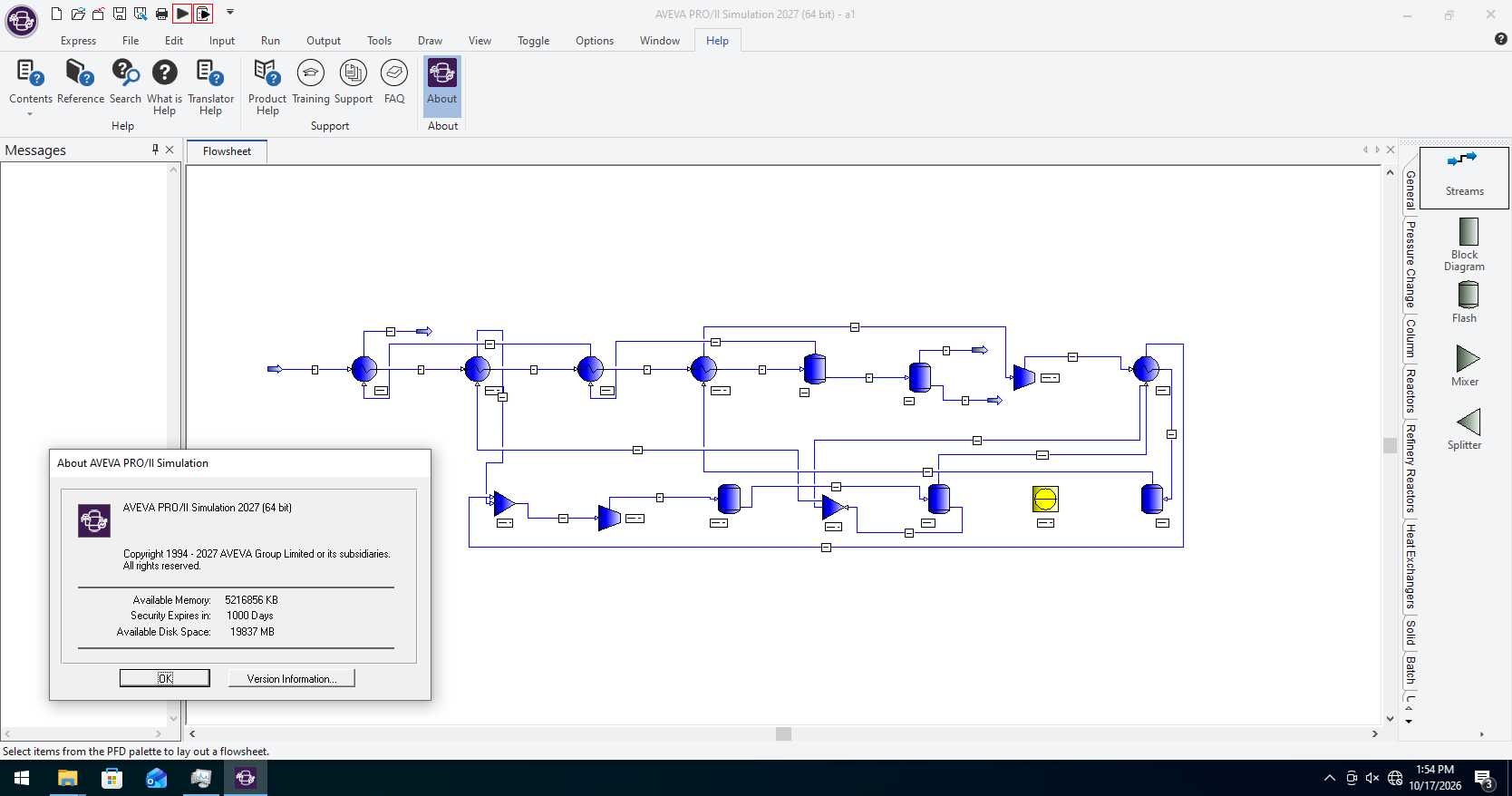Click the flowsheet tab scroll right arrow

[x=1377, y=150]
